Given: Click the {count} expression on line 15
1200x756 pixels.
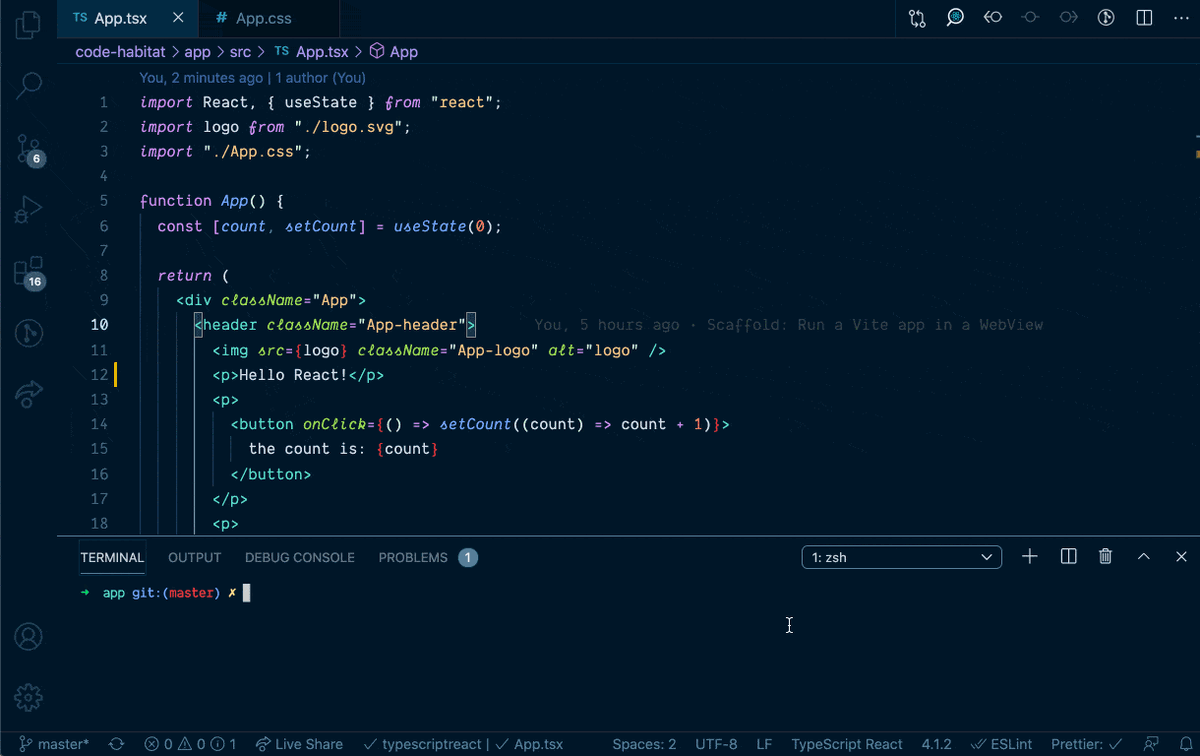Looking at the screenshot, I should pos(407,449).
